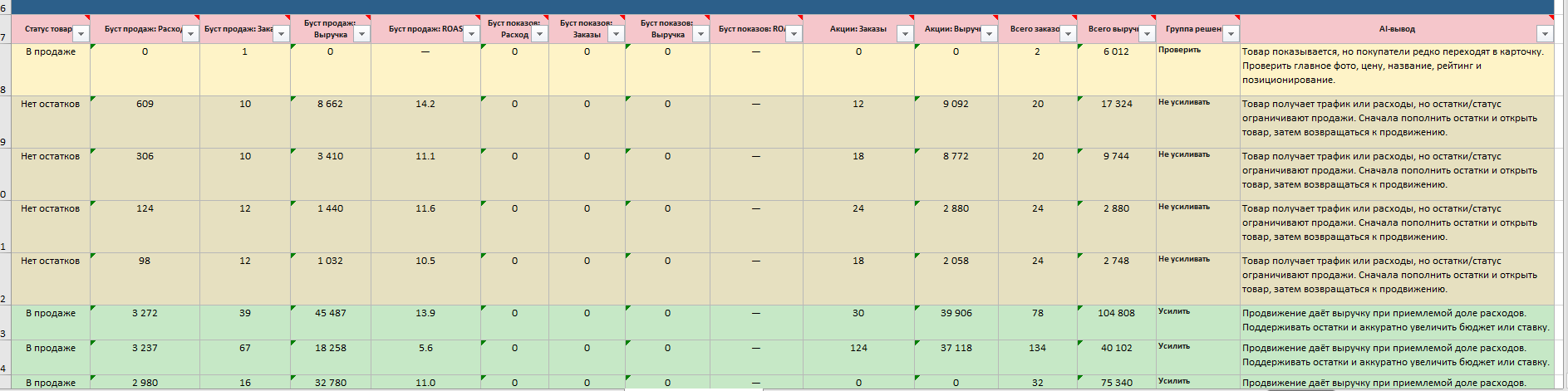Screen dimensions: 1568x391
Task: Select the total revenue cell 9 744
Action: 1116,174
